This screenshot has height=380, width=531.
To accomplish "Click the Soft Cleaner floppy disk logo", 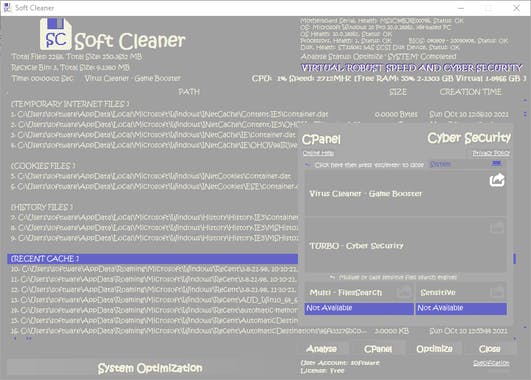I will pyautogui.click(x=56, y=34).
